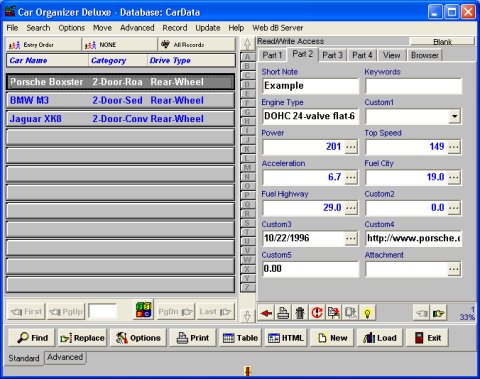The image size is (480, 379).
Task: Select the Standard tab at bottom
Action: [24, 358]
